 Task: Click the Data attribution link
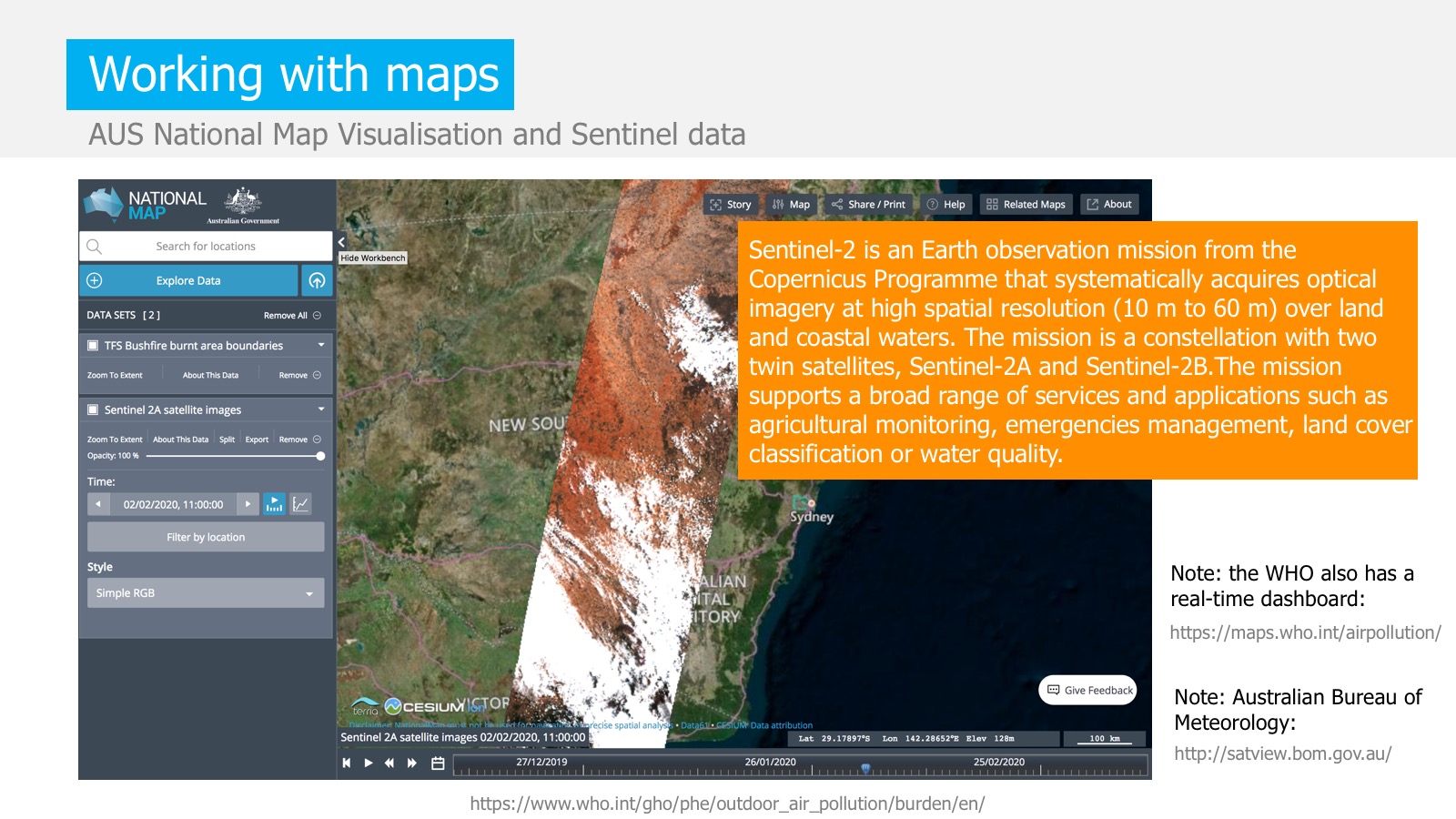coord(781,725)
